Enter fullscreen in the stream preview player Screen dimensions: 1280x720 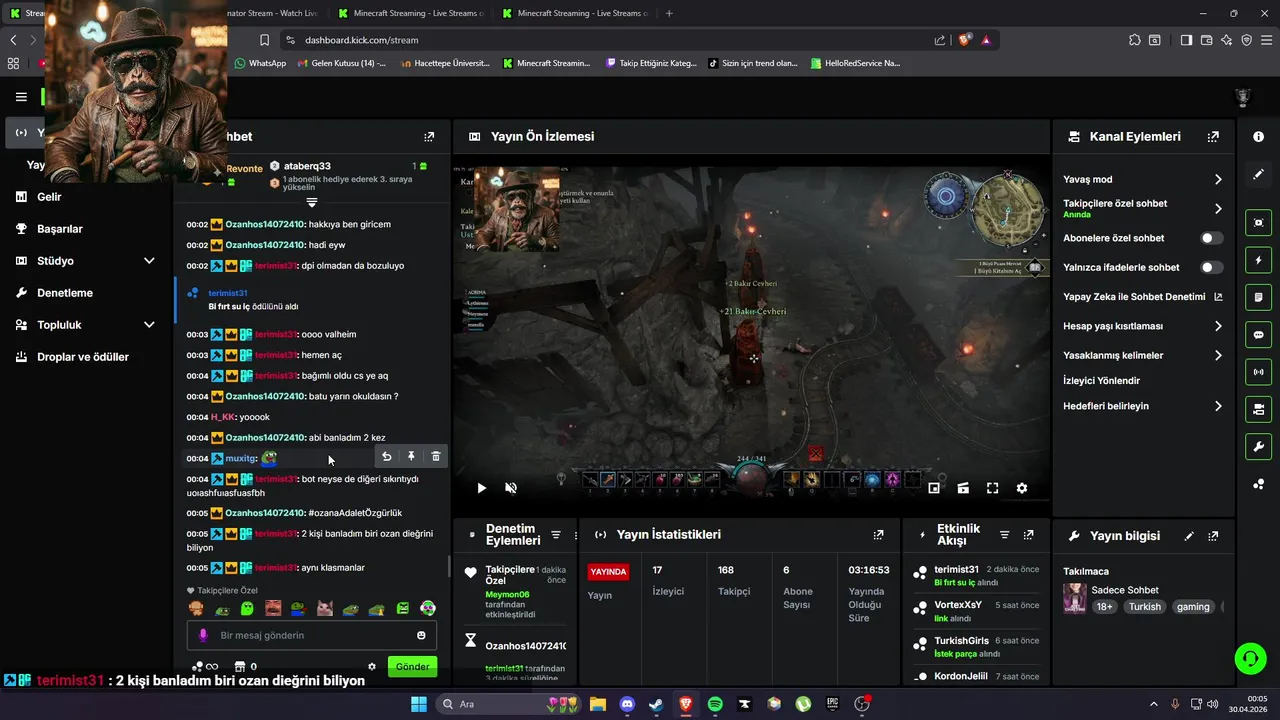tap(992, 488)
